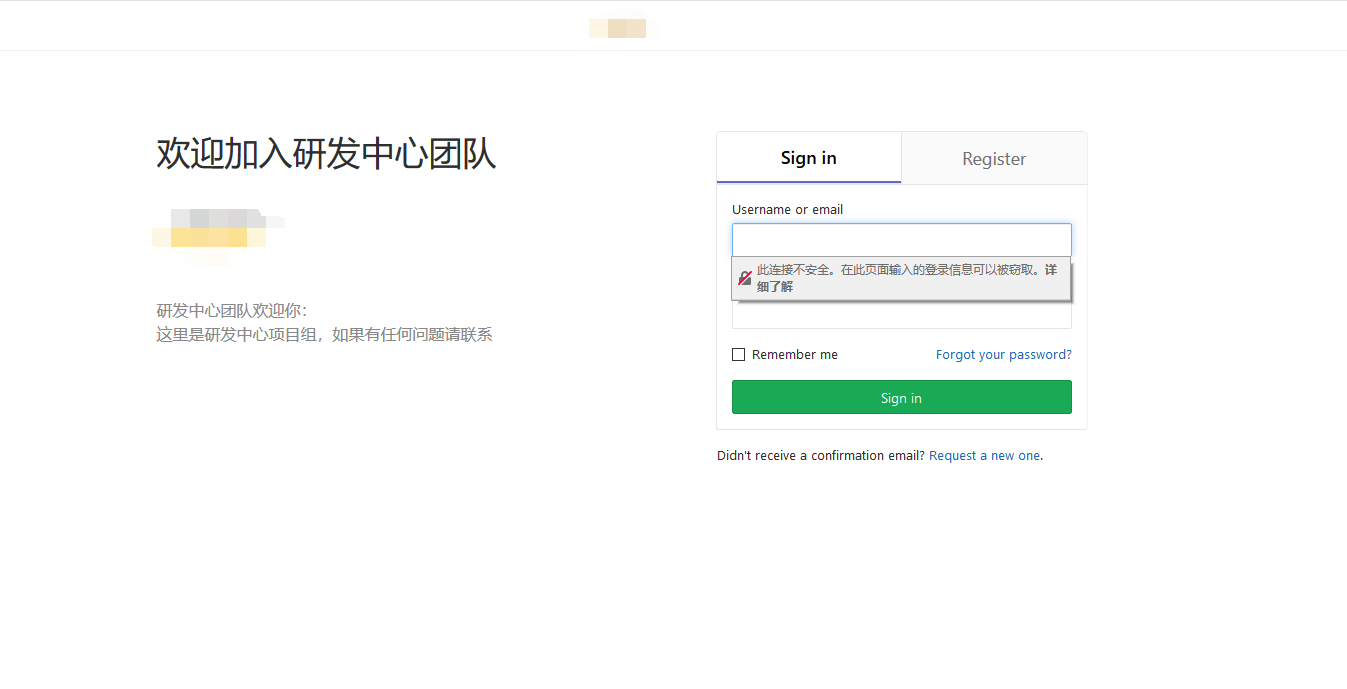Click the crossed-out lock insecure connection icon
Screen dimensions: 1347x689
744,278
